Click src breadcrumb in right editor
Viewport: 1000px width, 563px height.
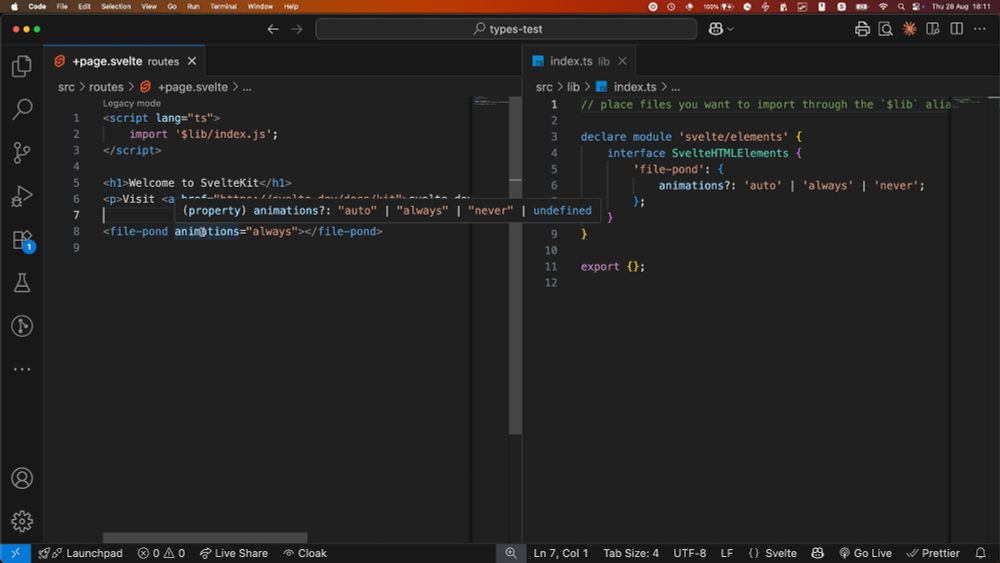coord(544,87)
